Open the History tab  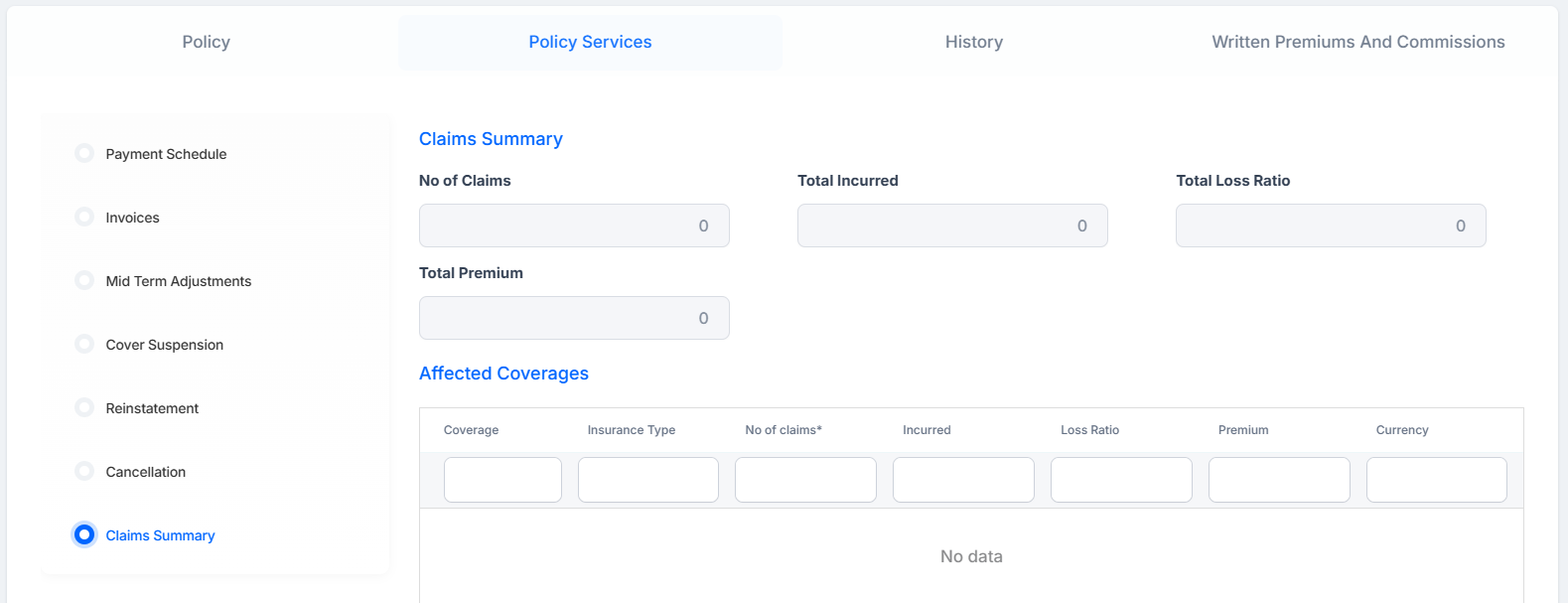(973, 42)
